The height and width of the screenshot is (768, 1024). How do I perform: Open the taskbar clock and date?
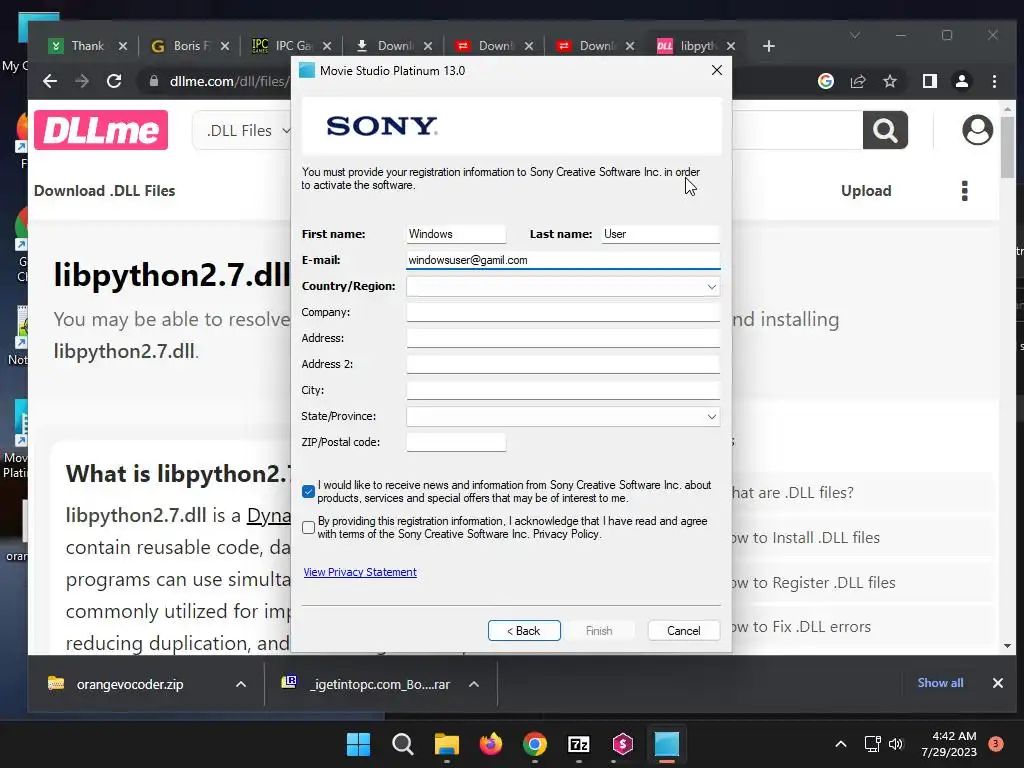click(x=949, y=744)
